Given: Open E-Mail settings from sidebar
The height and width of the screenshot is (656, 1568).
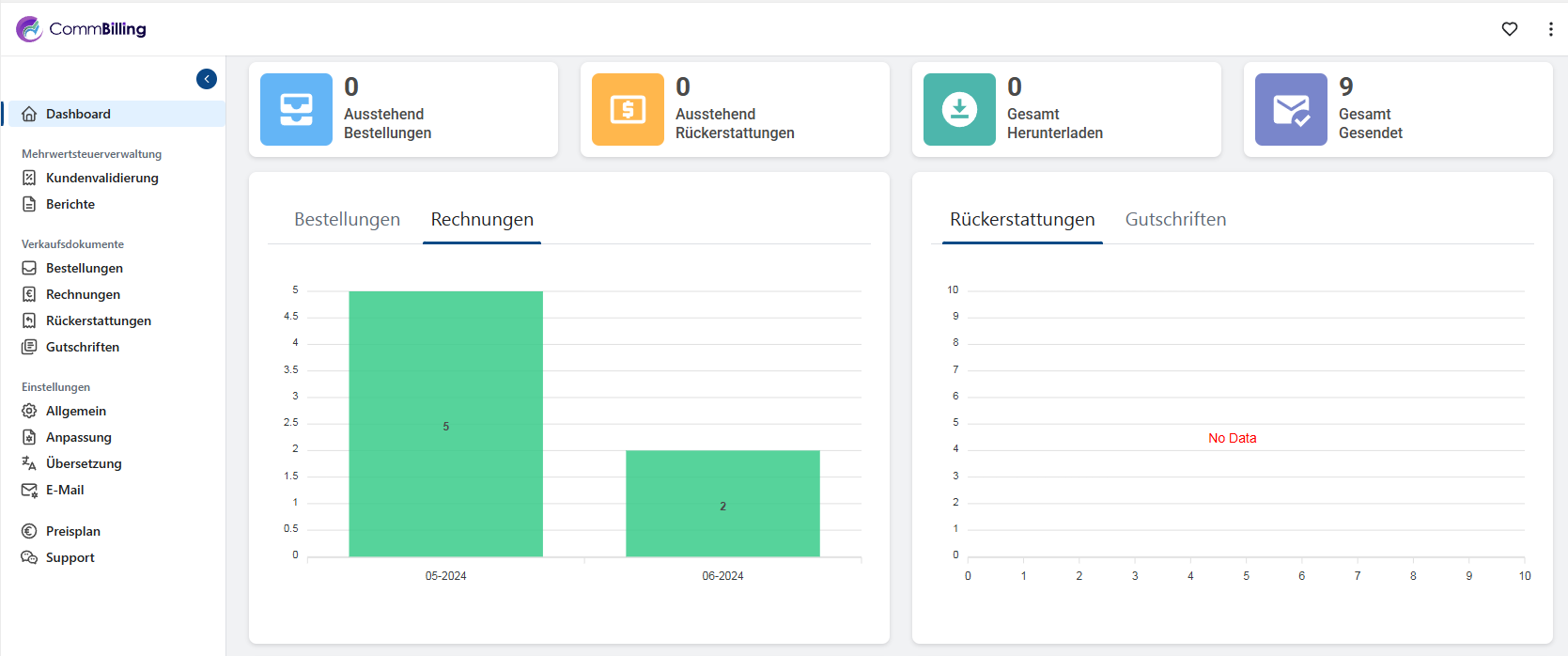Looking at the screenshot, I should pyautogui.click(x=65, y=490).
